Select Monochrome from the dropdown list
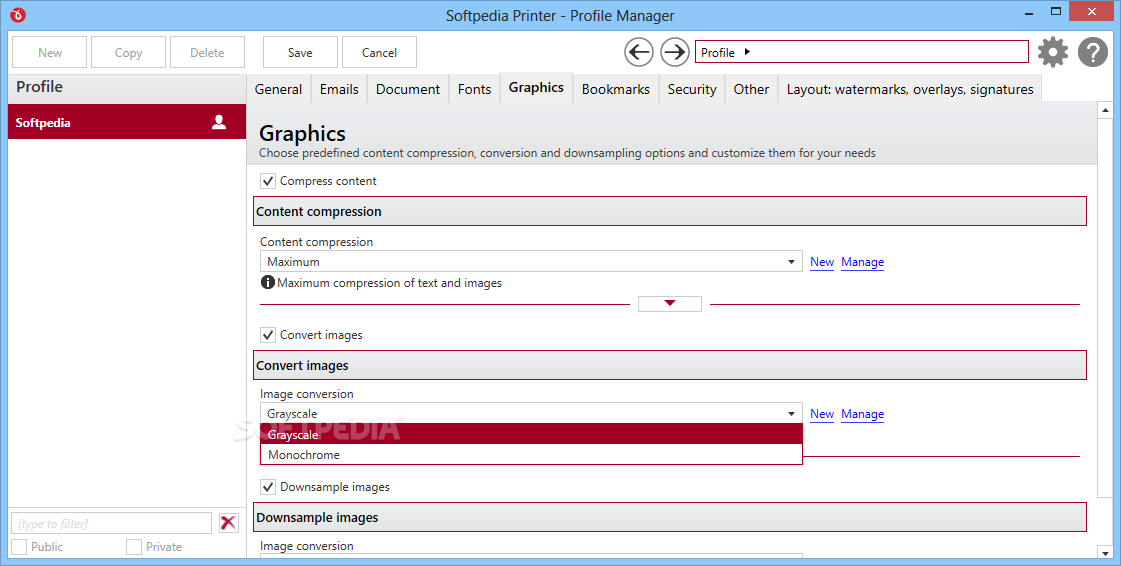This screenshot has height=566, width=1121. pyautogui.click(x=531, y=455)
